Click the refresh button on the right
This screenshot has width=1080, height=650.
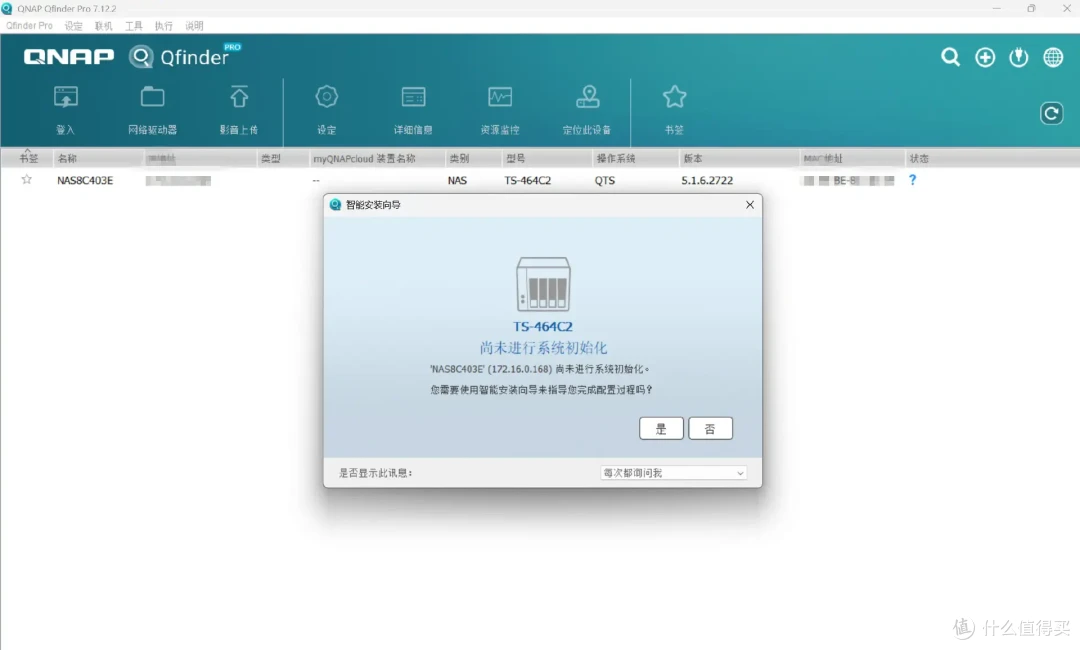click(x=1051, y=114)
